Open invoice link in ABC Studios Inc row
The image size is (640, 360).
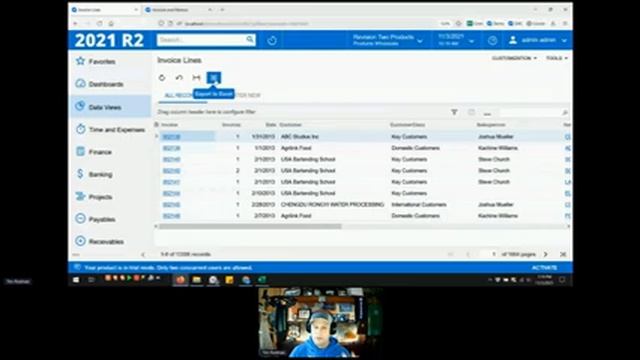click(x=171, y=137)
